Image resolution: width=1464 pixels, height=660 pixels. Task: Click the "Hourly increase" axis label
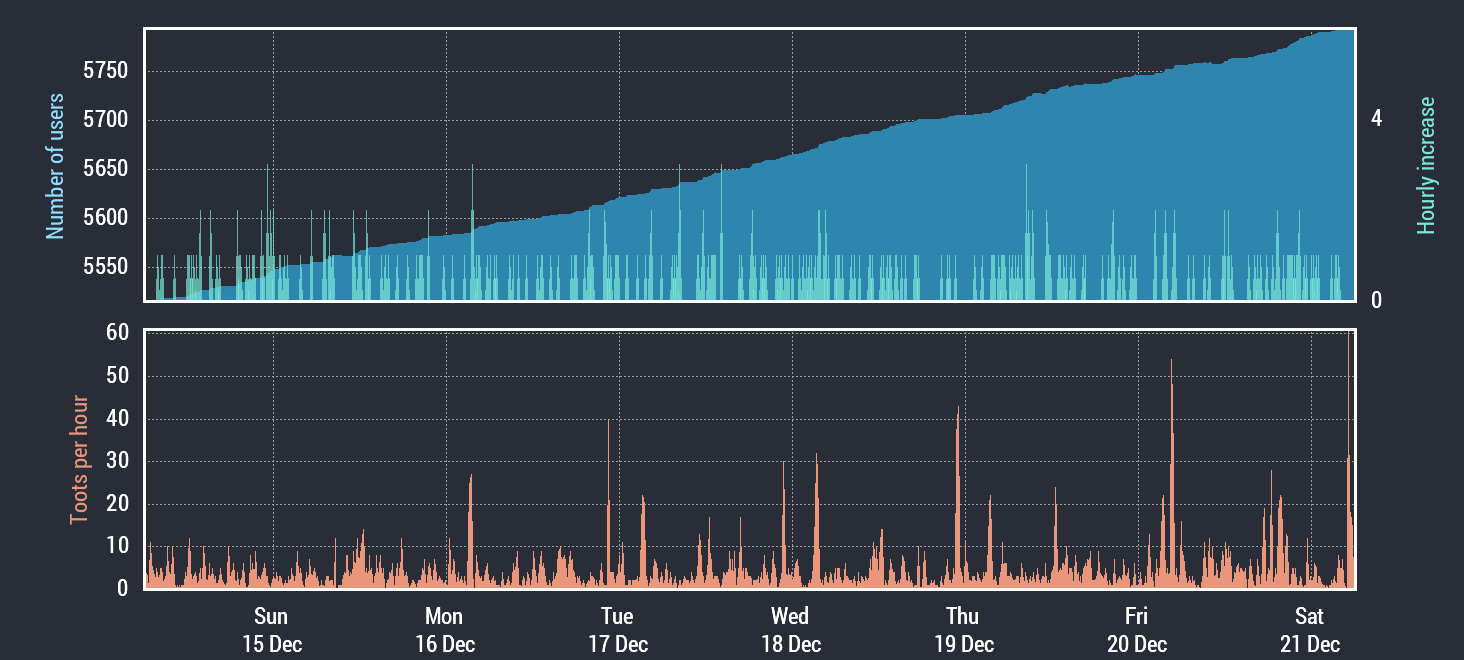coord(1426,166)
